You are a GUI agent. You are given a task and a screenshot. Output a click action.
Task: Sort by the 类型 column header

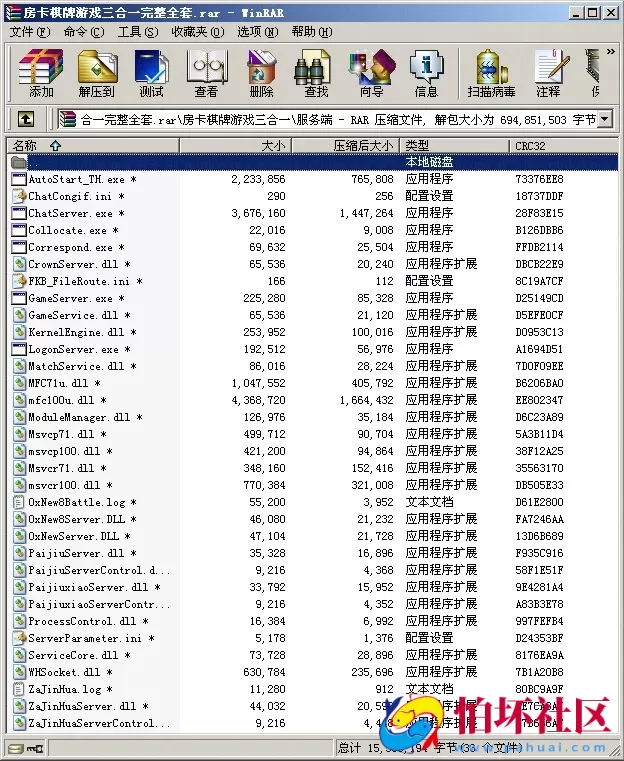(455, 146)
